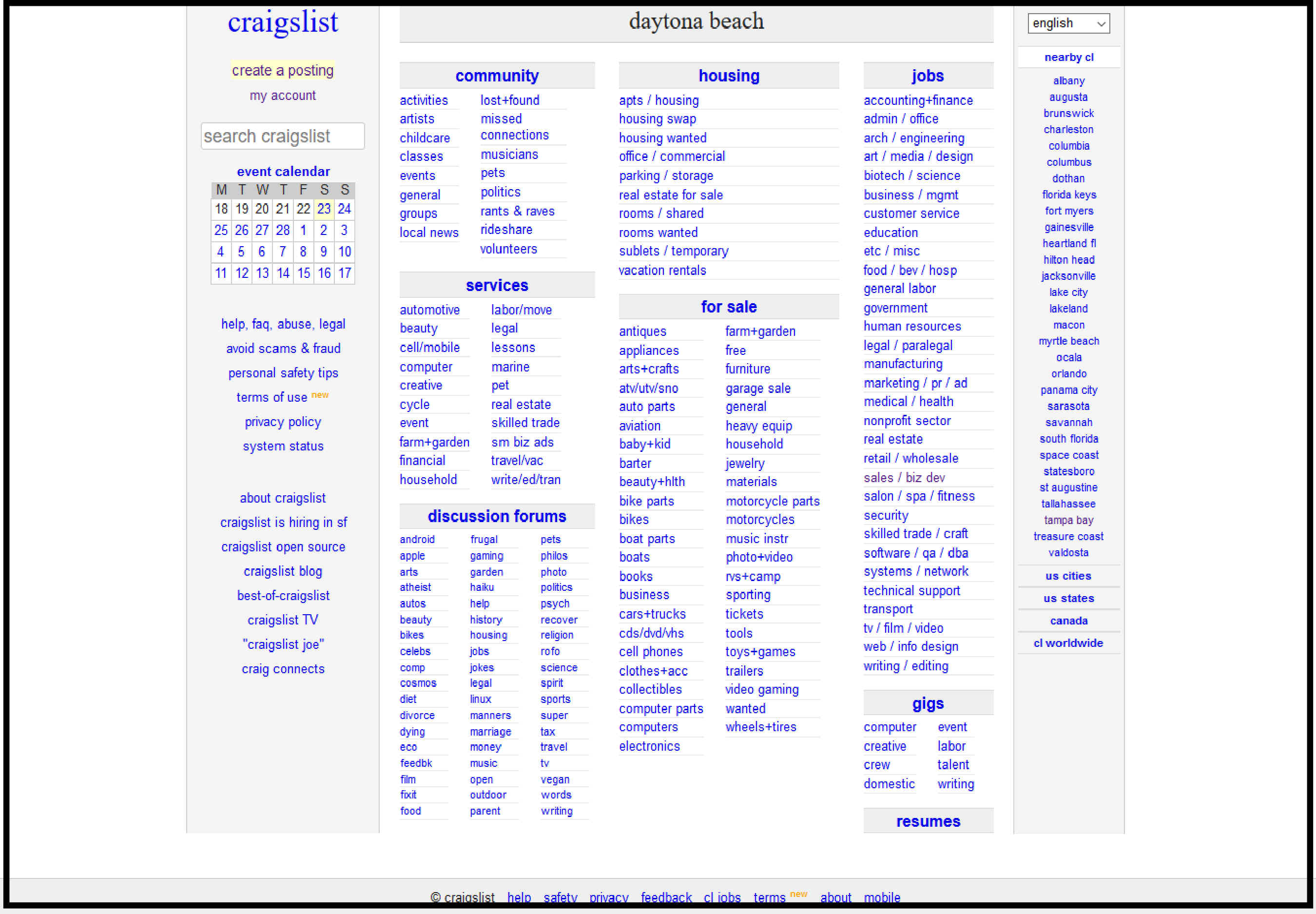Open lost+found in community

coord(510,100)
